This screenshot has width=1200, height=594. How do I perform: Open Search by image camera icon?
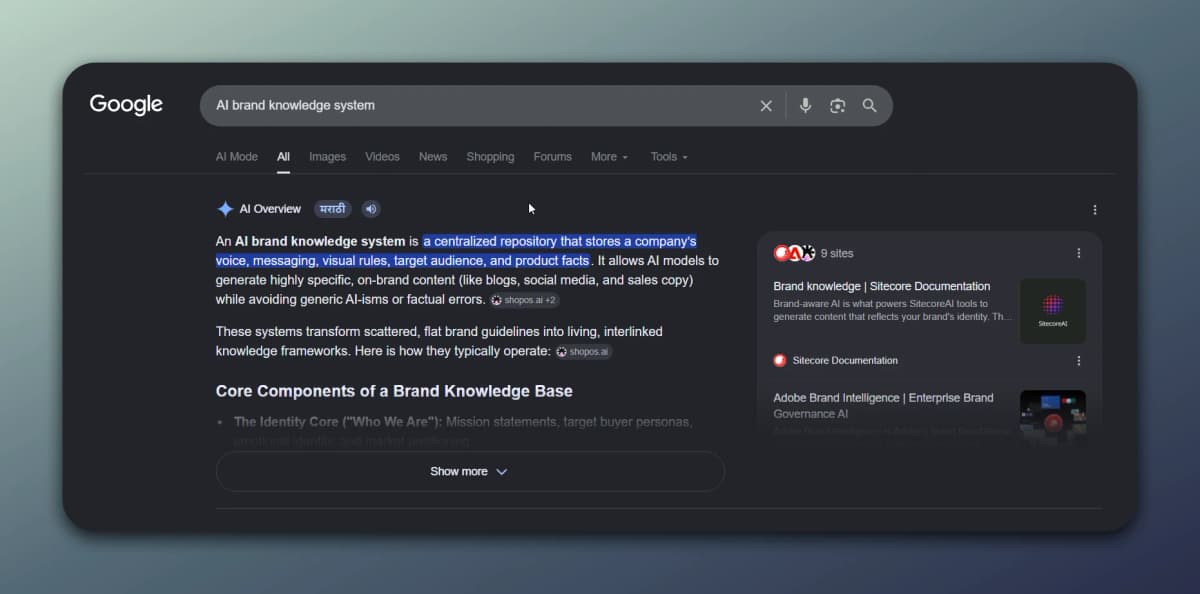tap(838, 106)
